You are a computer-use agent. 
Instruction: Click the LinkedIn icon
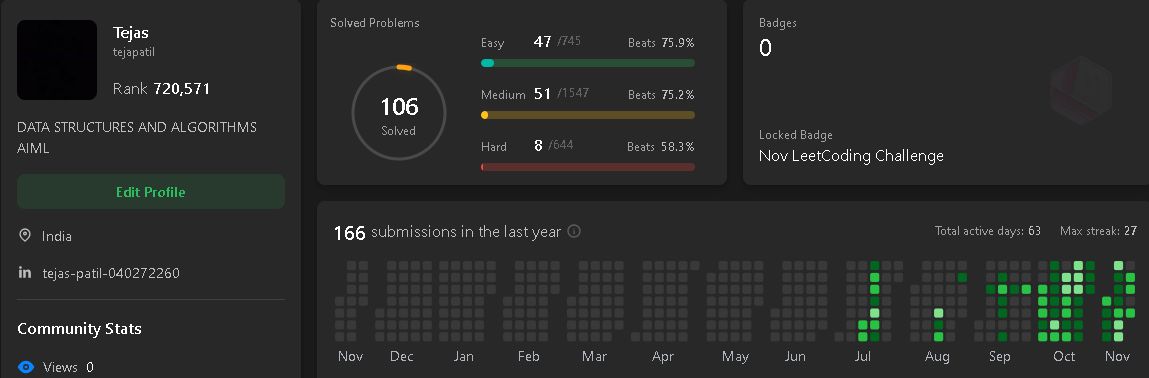click(x=25, y=273)
